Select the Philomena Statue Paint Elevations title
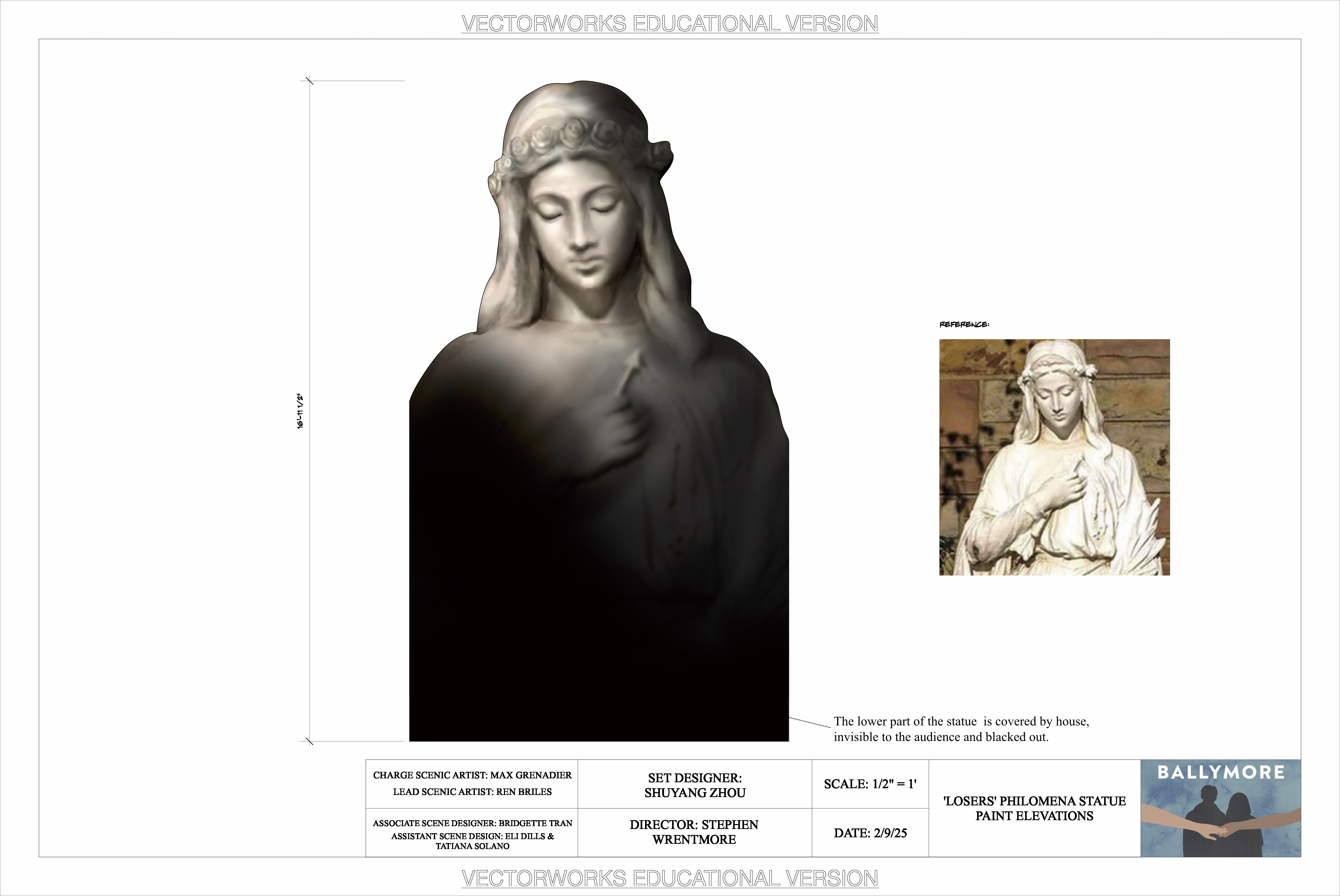Screen dimensions: 1340x896 coord(1034,808)
